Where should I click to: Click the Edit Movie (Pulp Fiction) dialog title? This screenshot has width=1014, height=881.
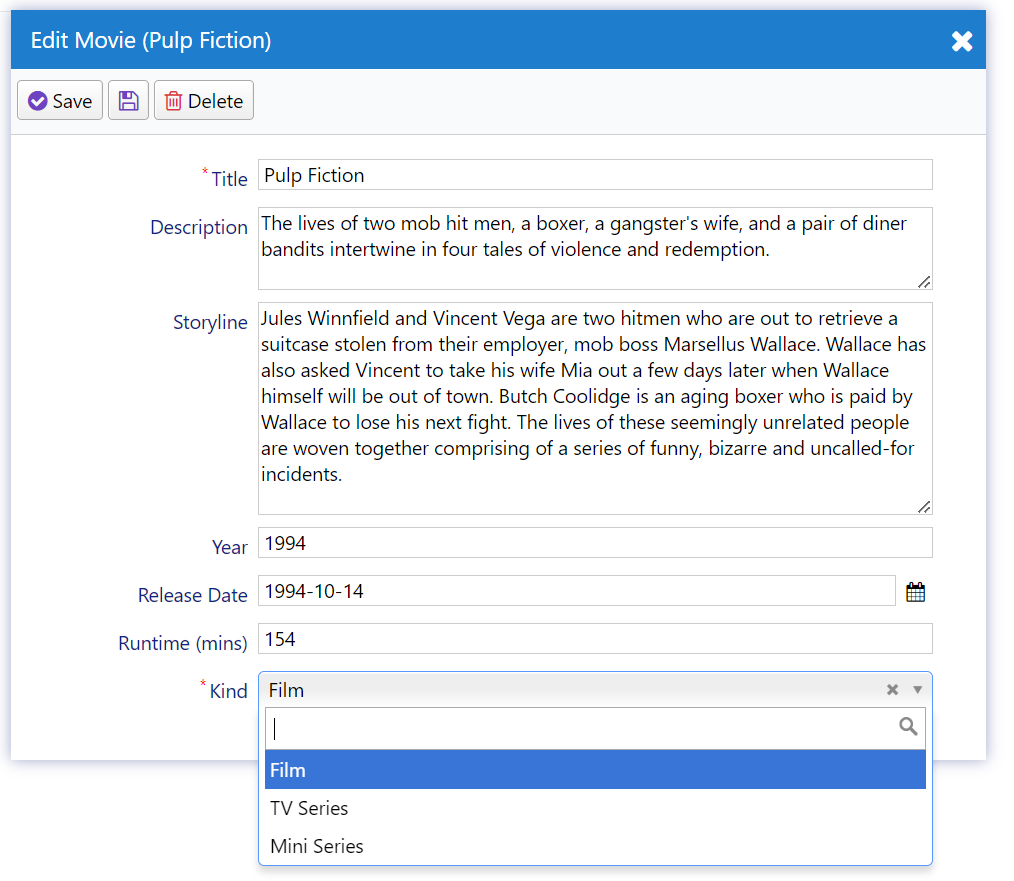[151, 40]
